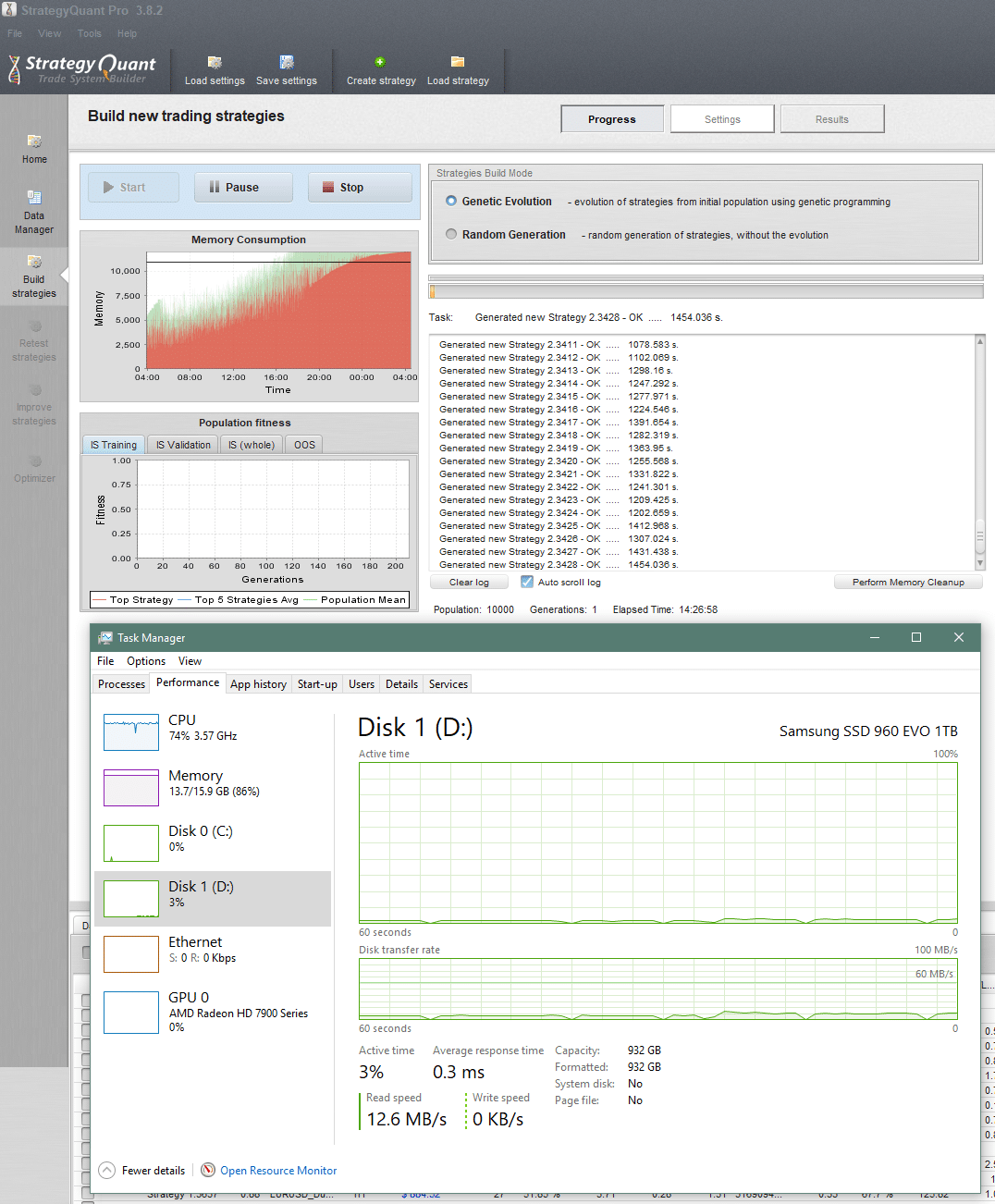Select the IS Validation fitness tab

click(x=183, y=445)
